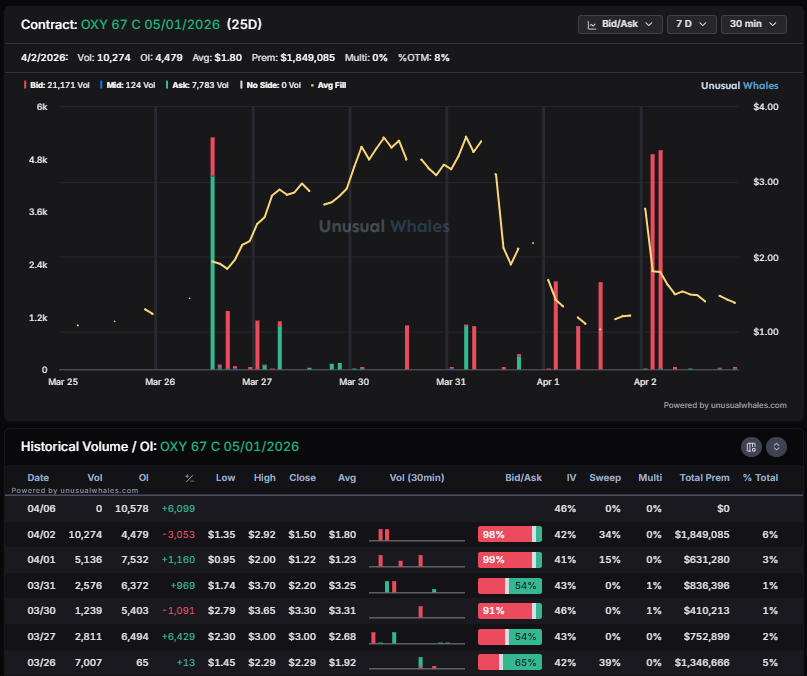807x676 pixels.
Task: Select the 04/01 date cell
Action: pos(41,560)
